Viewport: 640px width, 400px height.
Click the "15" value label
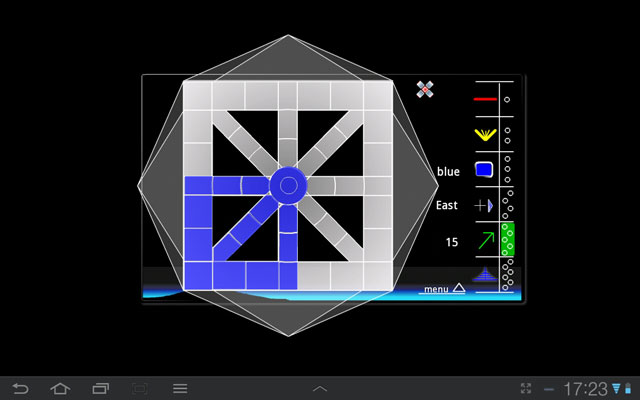point(452,242)
